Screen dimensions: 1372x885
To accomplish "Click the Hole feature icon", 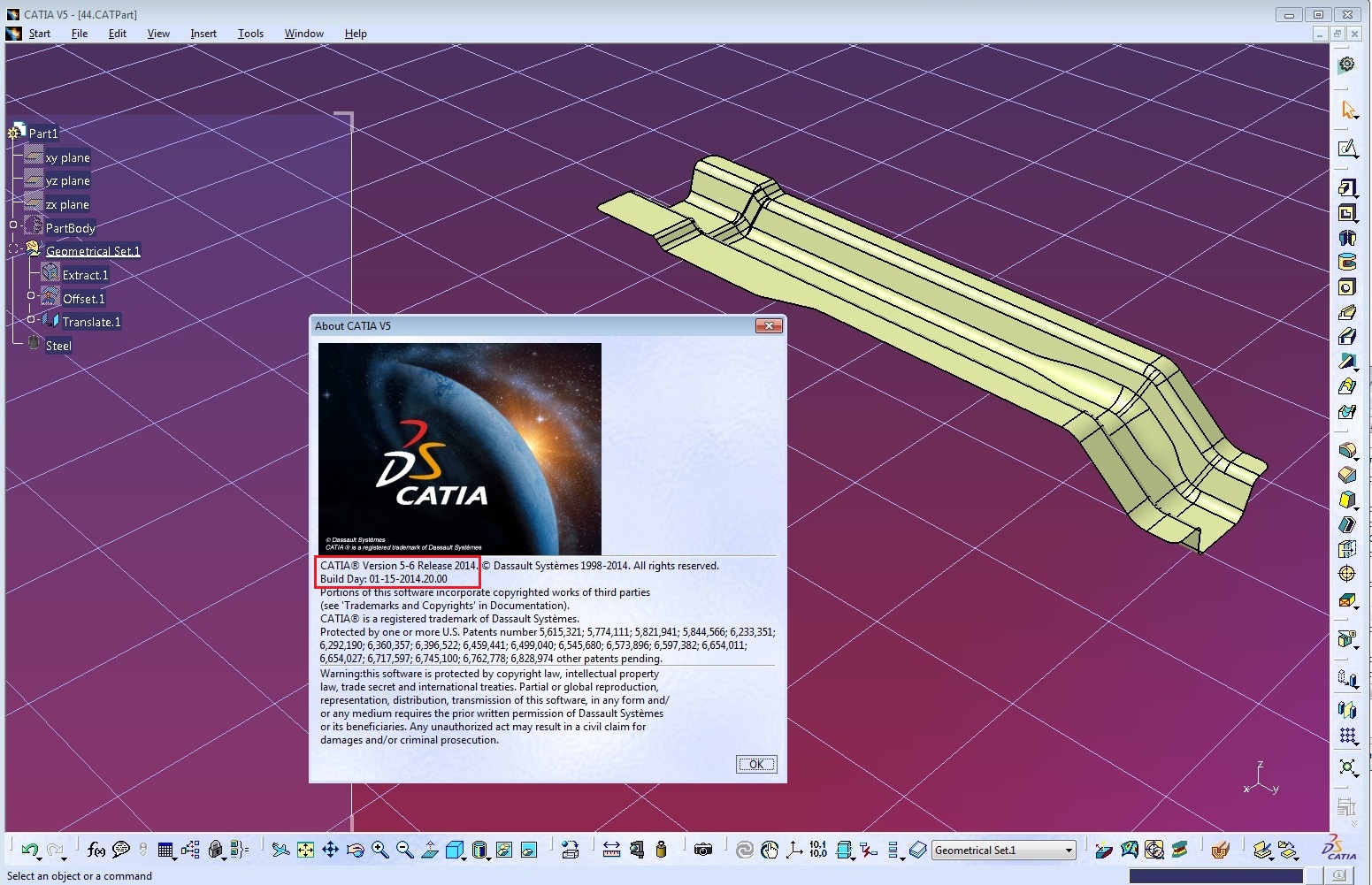I will (x=1346, y=286).
